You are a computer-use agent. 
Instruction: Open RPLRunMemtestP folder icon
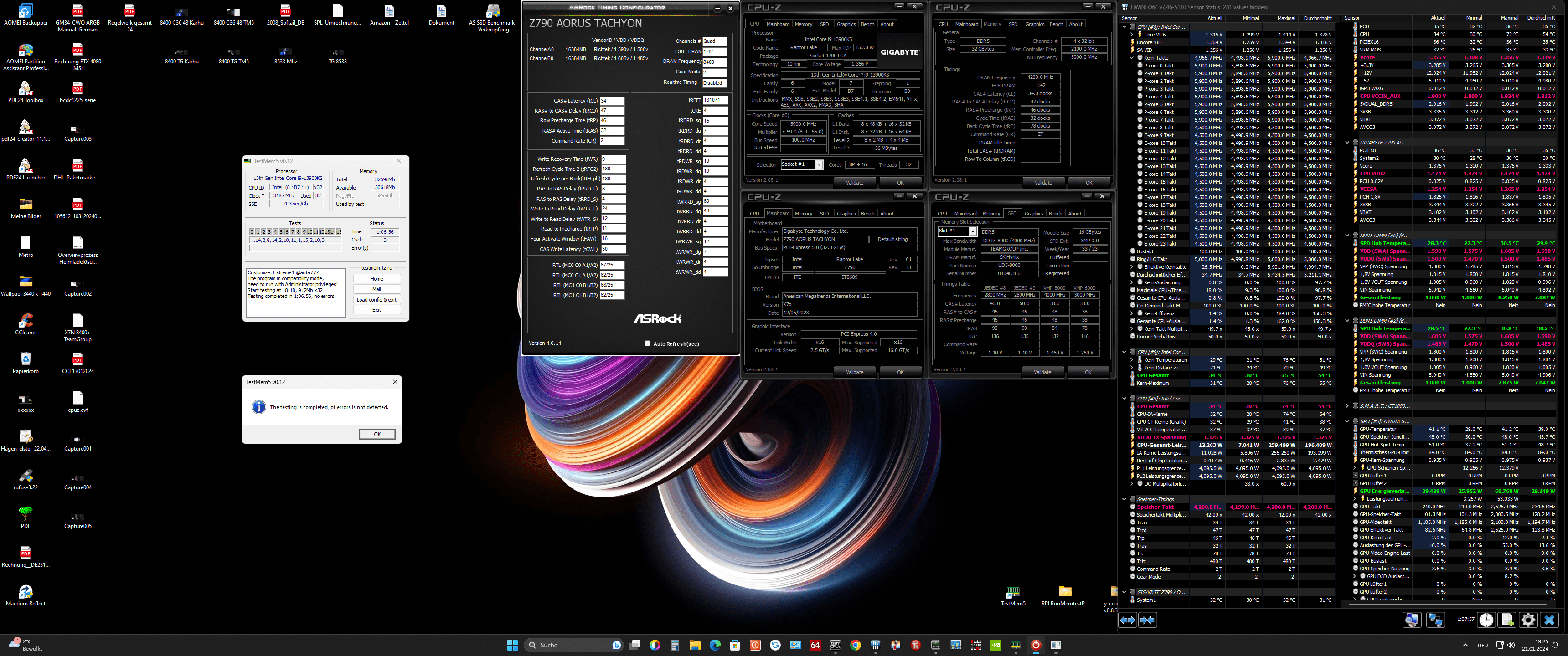pos(1065,596)
